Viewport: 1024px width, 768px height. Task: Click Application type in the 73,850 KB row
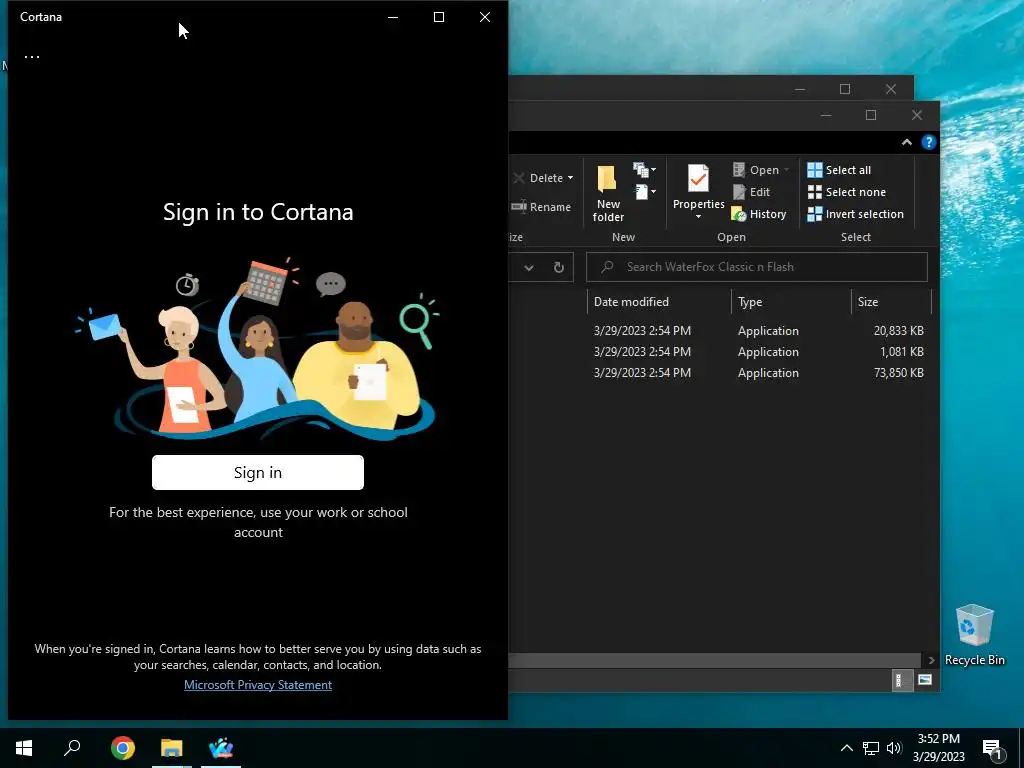(768, 372)
